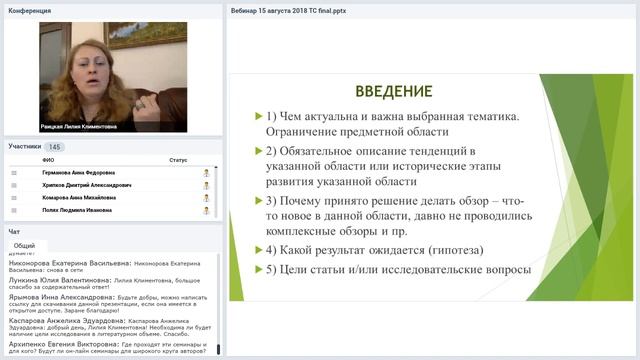Screen dimensions: 640x360
Task: Click the status icon for Полях Людмила Ивановна
Action: (206, 211)
